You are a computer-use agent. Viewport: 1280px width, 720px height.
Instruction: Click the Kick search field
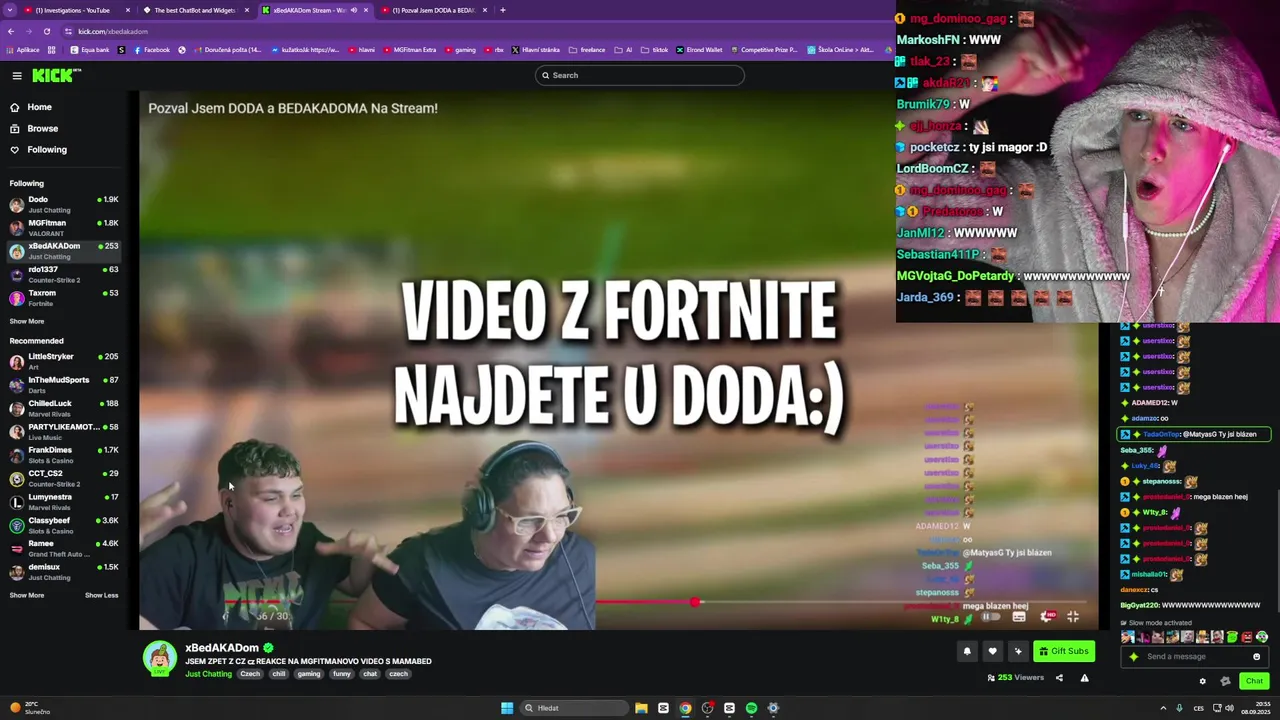point(640,75)
